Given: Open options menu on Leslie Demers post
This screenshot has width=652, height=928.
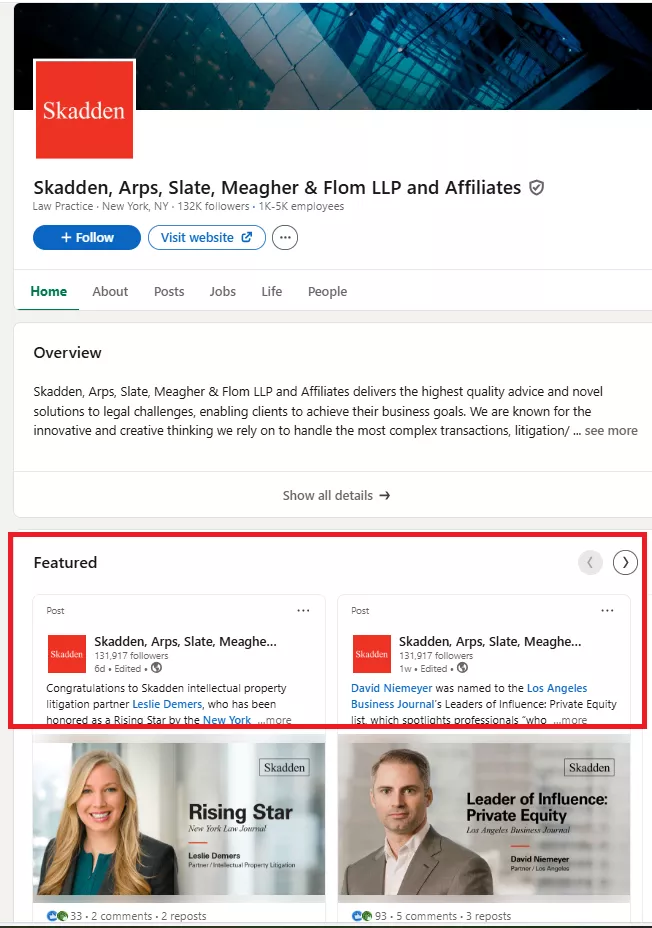Looking at the screenshot, I should click(304, 610).
